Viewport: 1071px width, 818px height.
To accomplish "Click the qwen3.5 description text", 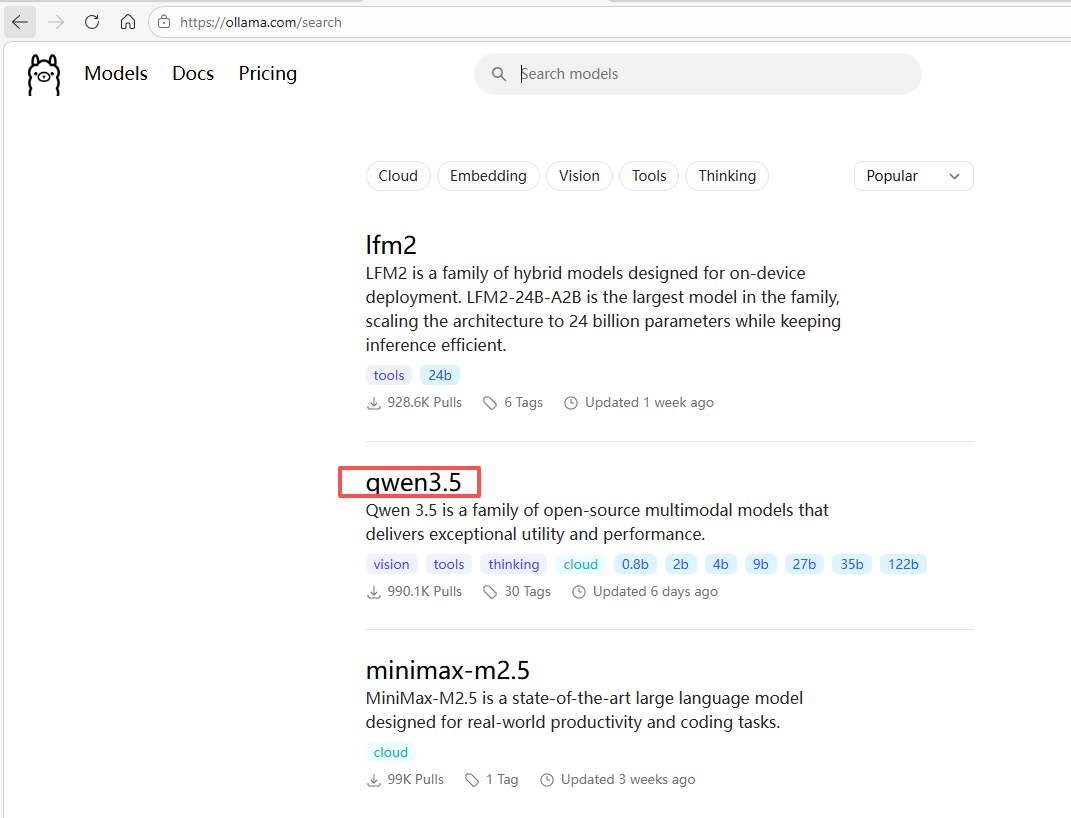I will tap(597, 522).
